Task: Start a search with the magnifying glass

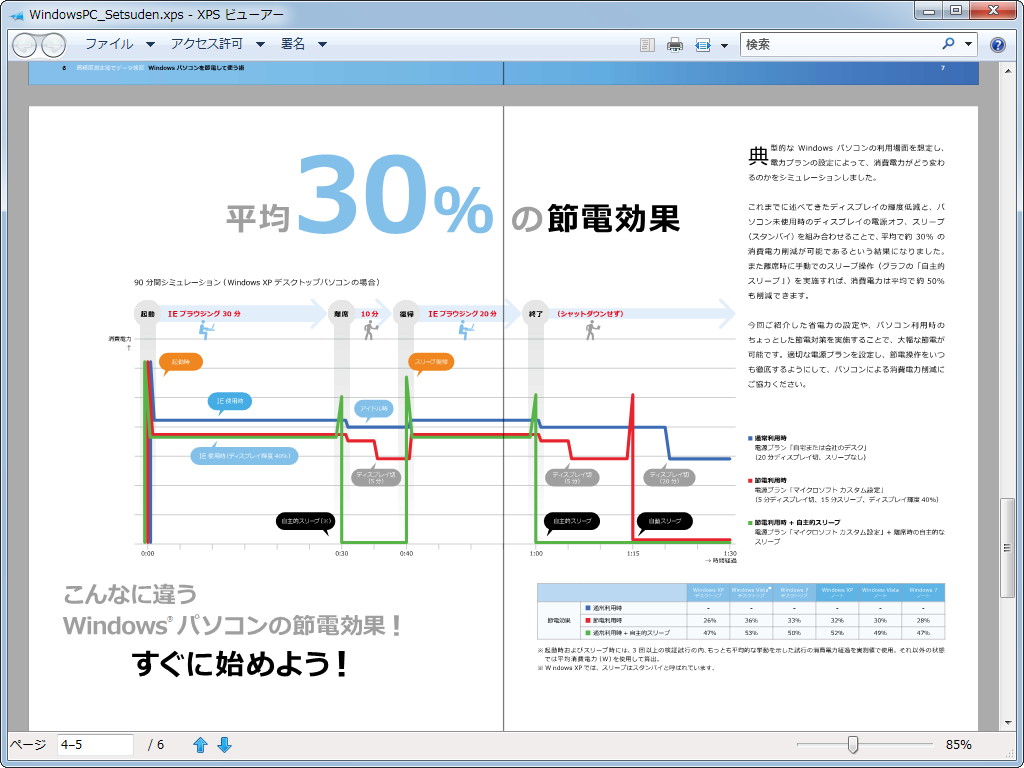Action: pyautogui.click(x=948, y=45)
